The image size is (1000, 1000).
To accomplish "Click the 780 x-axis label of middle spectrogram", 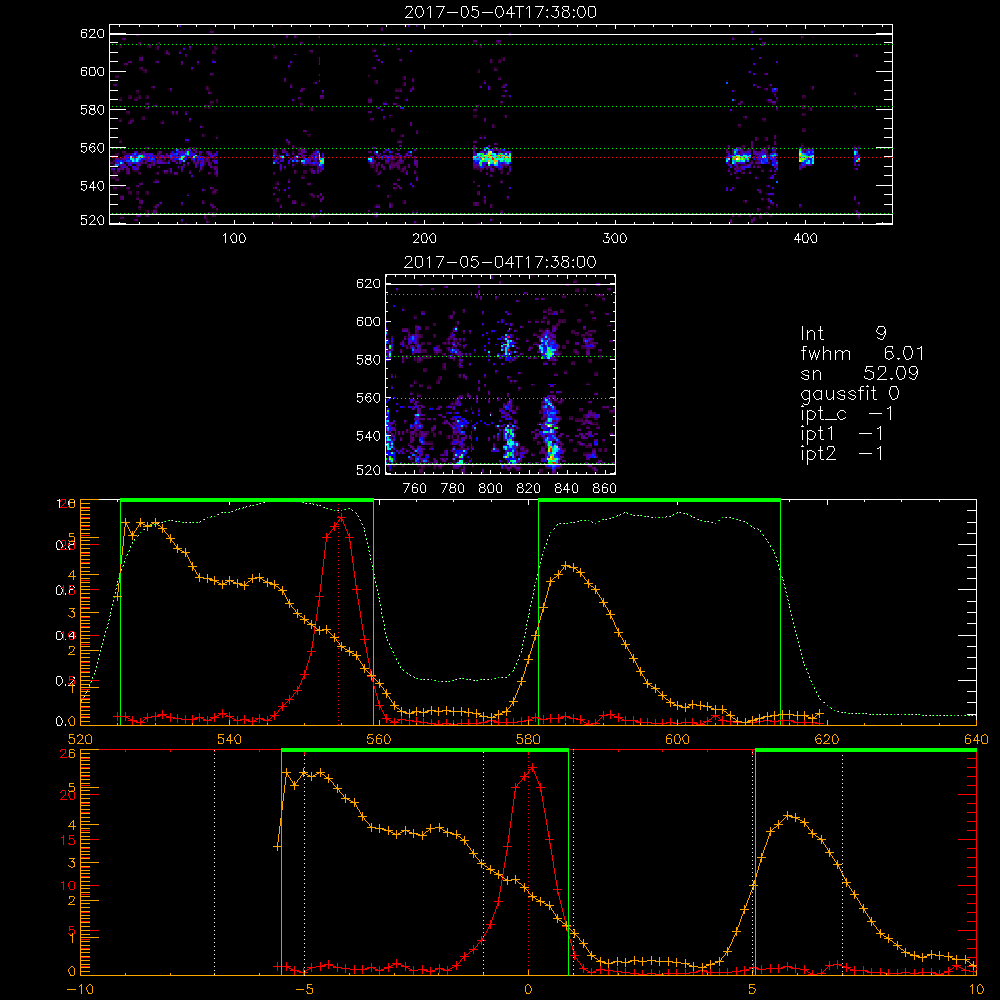I will click(453, 489).
